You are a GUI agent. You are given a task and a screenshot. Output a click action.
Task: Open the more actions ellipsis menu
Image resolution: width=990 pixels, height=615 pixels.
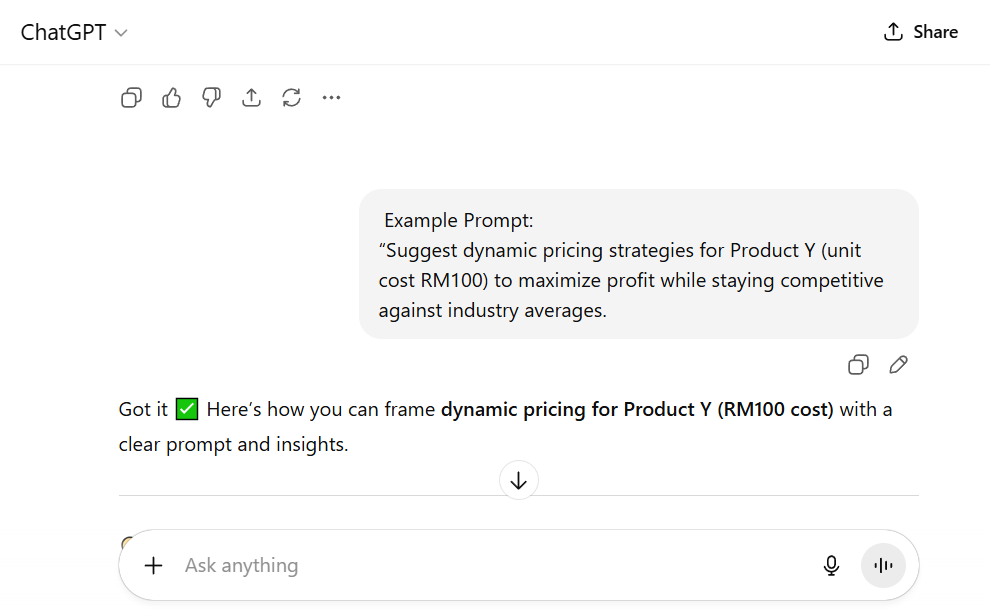tap(331, 97)
